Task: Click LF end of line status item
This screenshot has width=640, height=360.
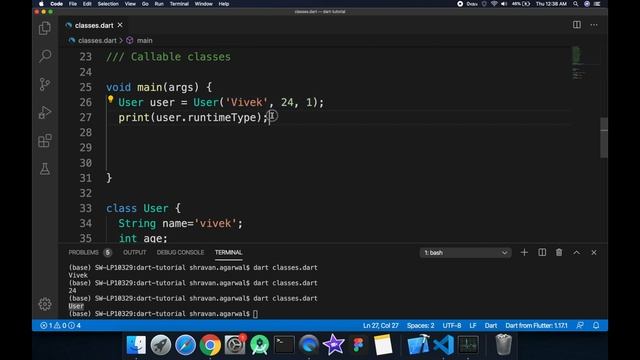Action: (473, 325)
